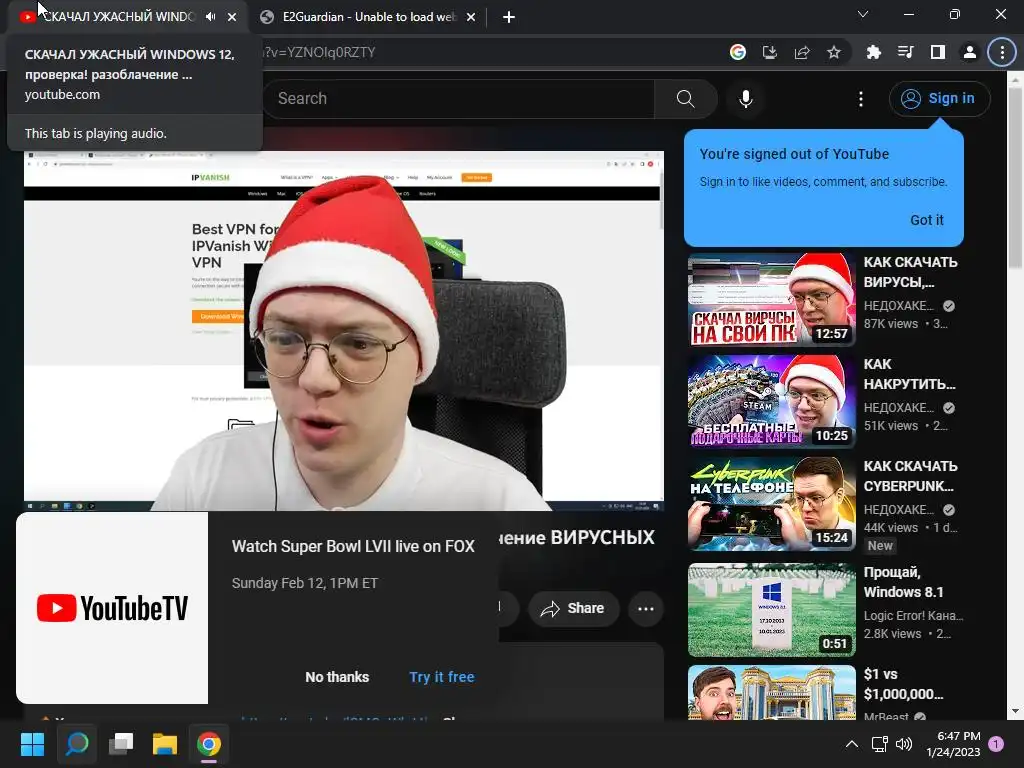Click the scrollbar down arrow
1024x768 pixels.
(1015, 711)
